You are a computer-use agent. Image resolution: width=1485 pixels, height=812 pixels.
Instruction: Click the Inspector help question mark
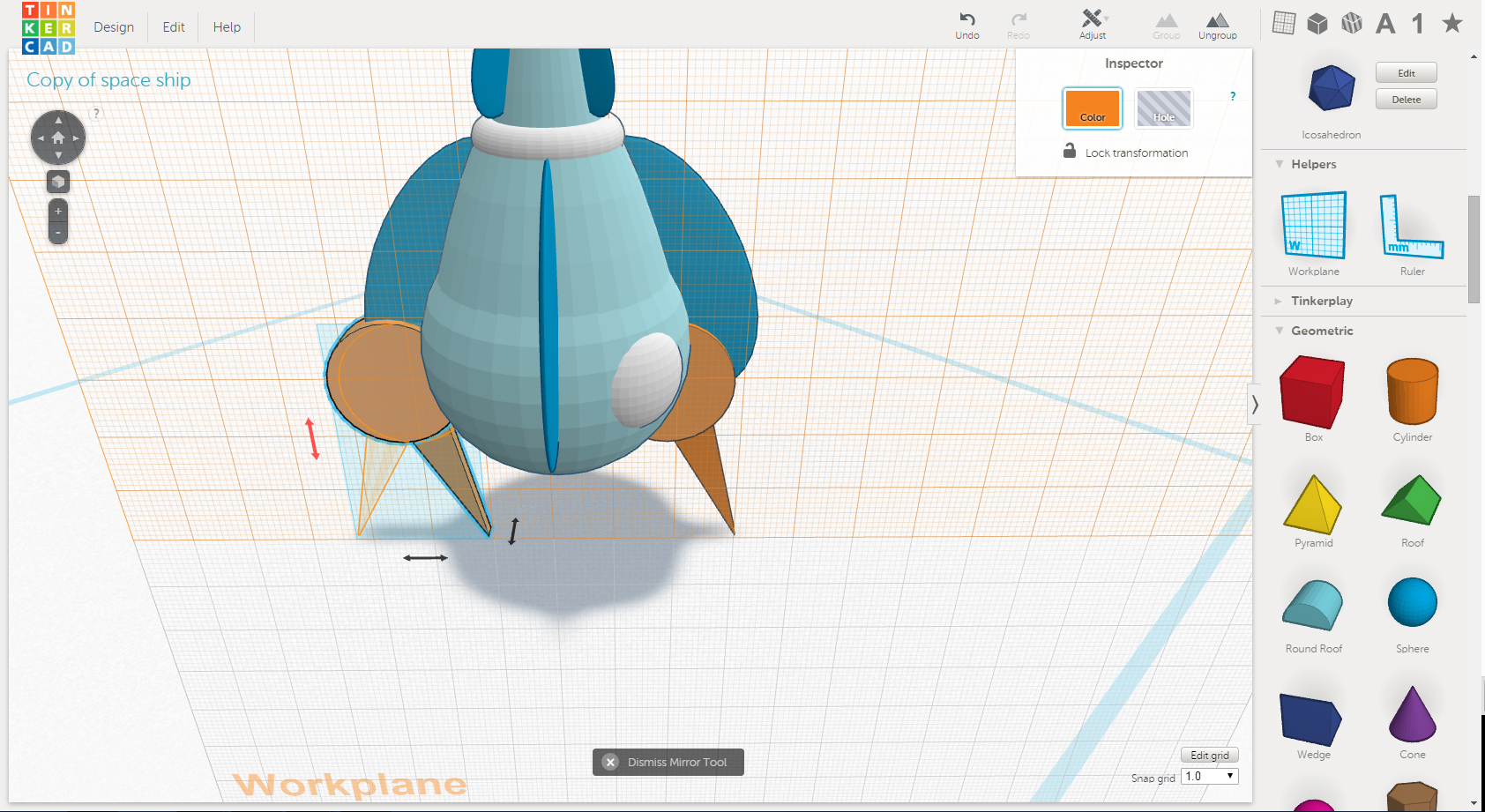(x=1233, y=96)
